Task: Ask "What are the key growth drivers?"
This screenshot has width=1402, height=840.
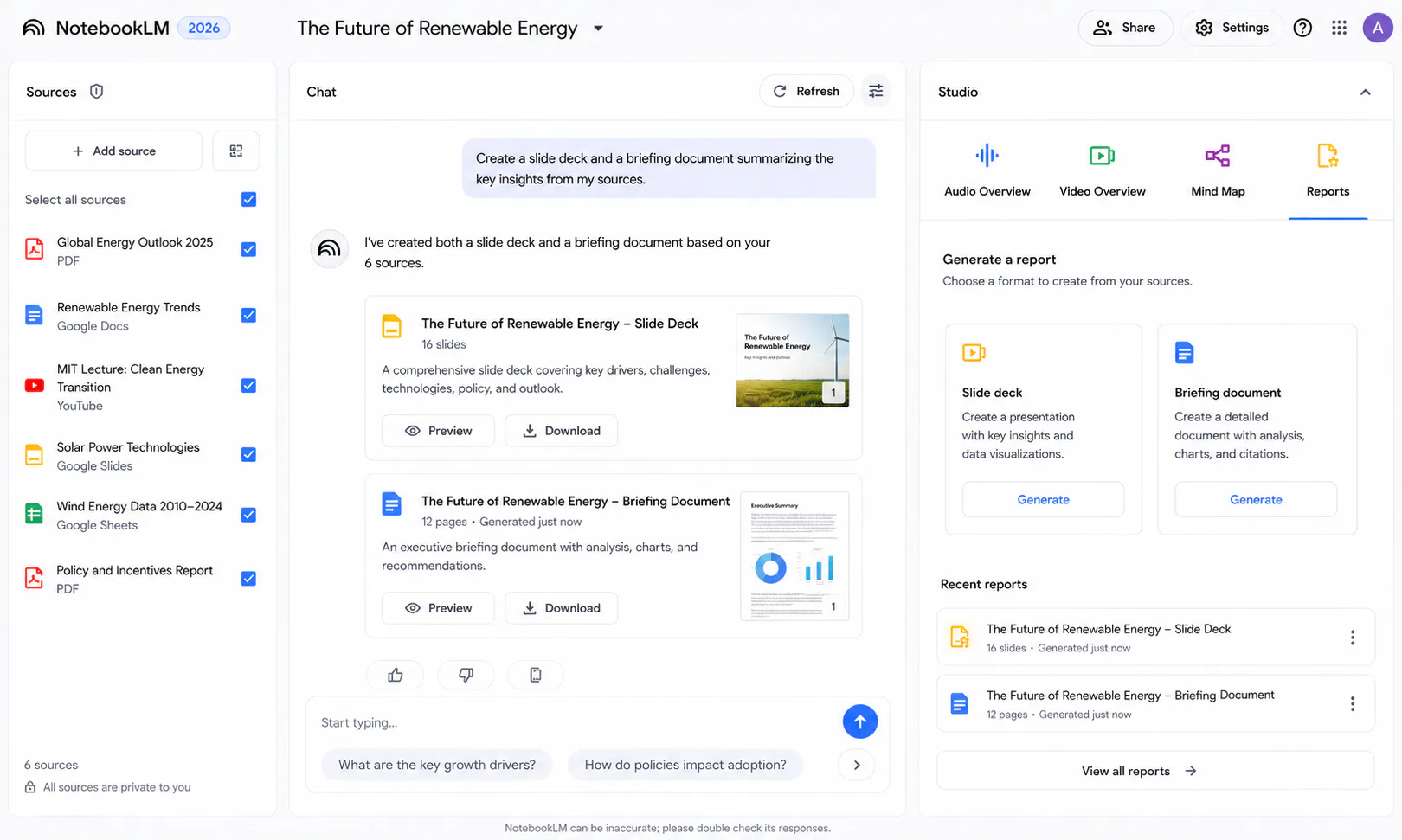Action: 437,765
